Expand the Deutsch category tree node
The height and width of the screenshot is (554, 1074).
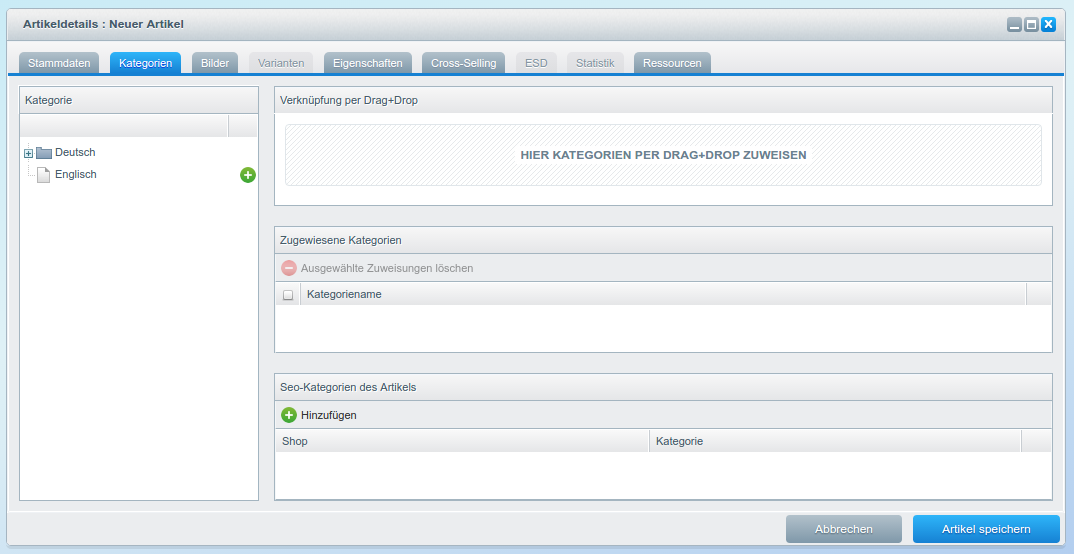[28, 153]
